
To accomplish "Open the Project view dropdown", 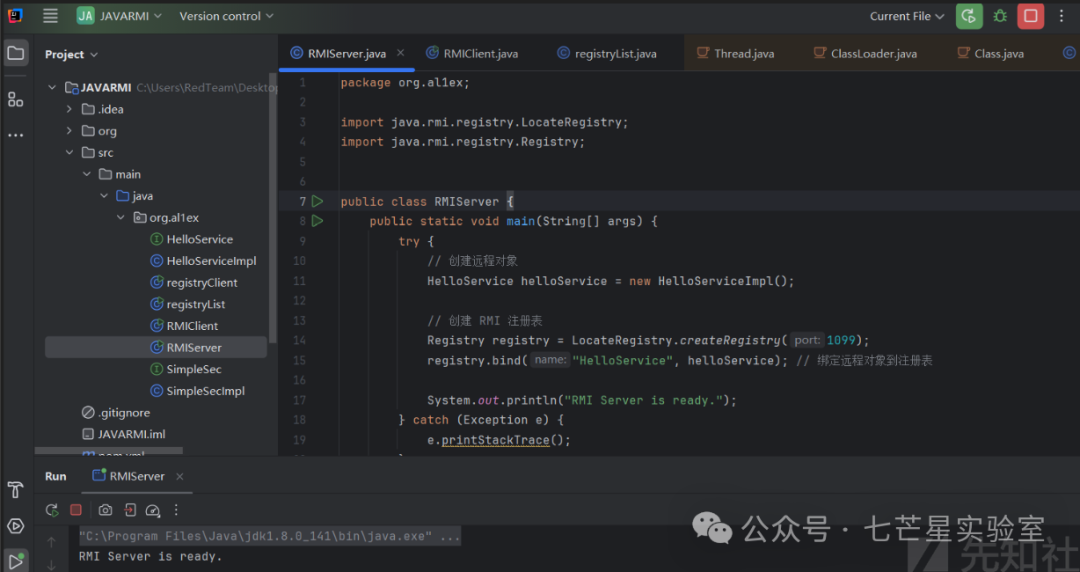I will pos(71,54).
